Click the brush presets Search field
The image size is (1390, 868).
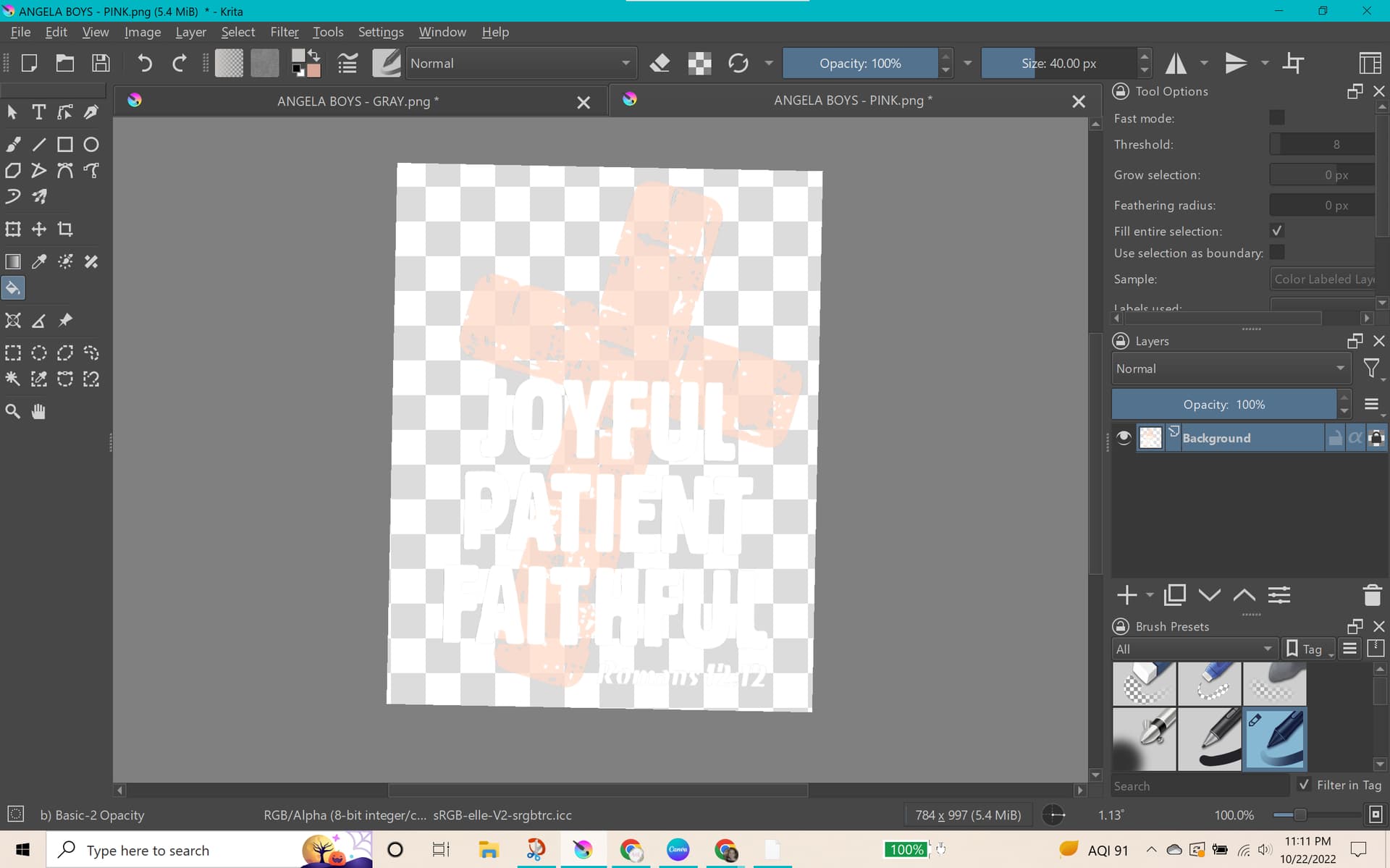click(1198, 785)
